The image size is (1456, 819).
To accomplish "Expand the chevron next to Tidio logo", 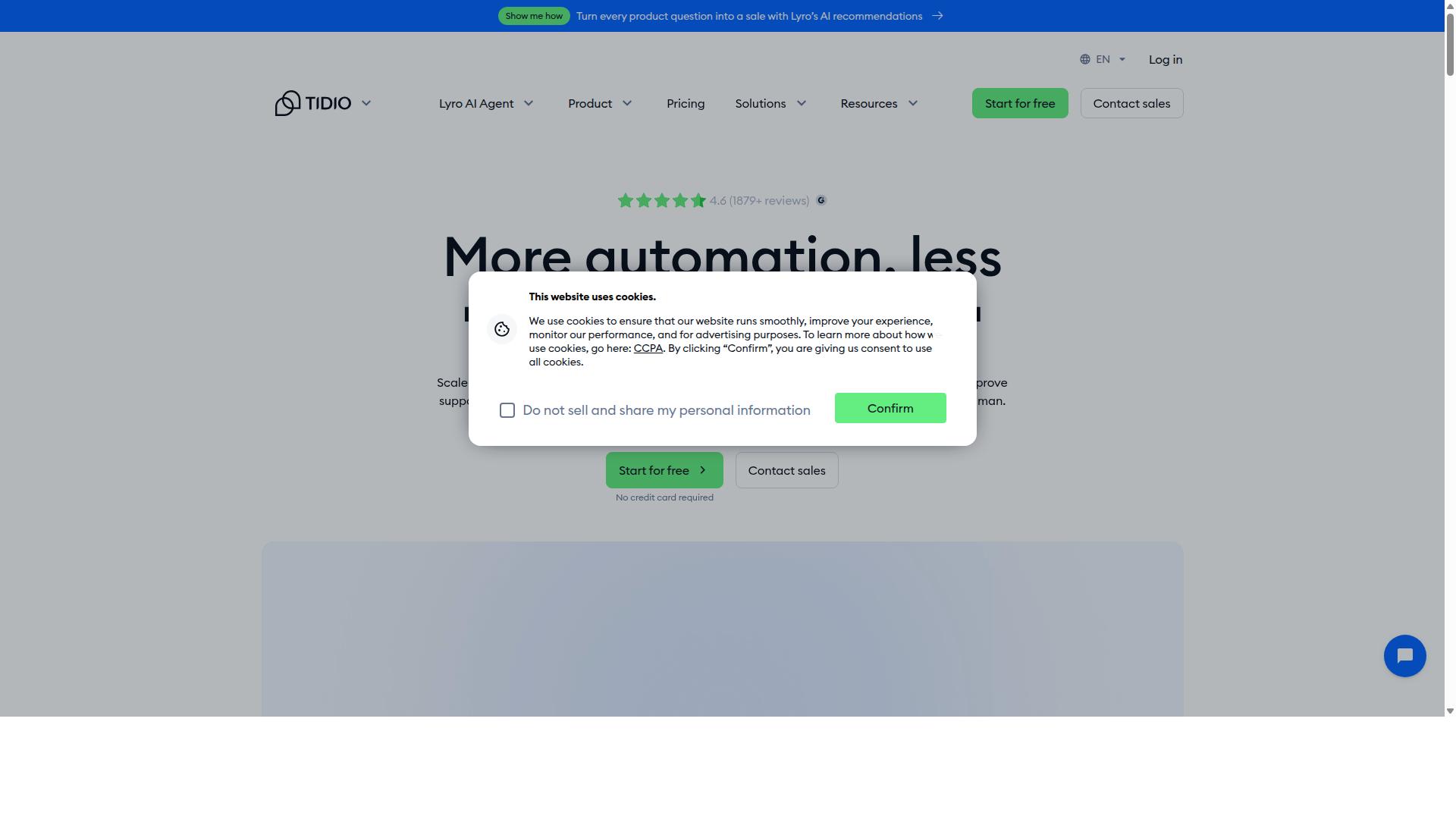I will pyautogui.click(x=366, y=103).
